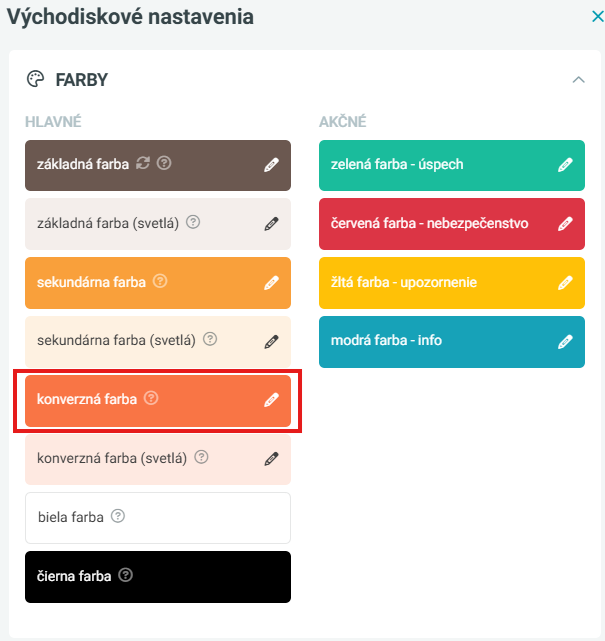Click the sync arrows icon on základná farba
This screenshot has height=641, width=605.
coord(143,164)
